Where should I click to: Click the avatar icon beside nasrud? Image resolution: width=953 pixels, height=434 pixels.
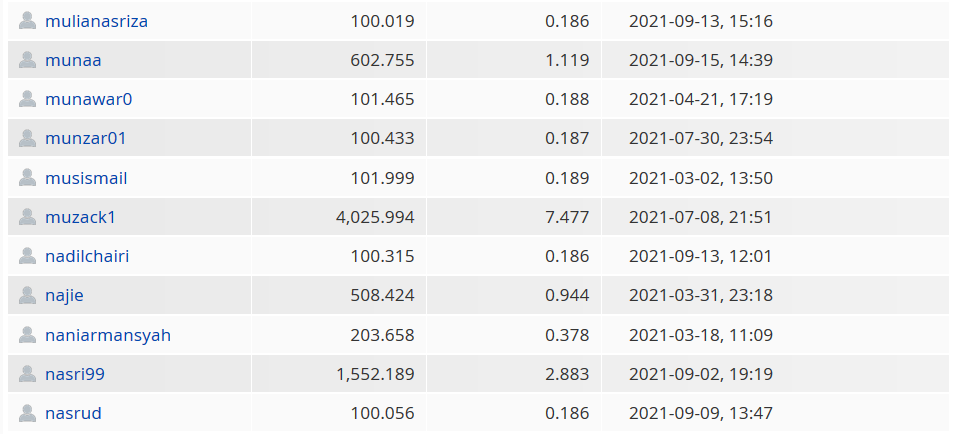tap(27, 413)
